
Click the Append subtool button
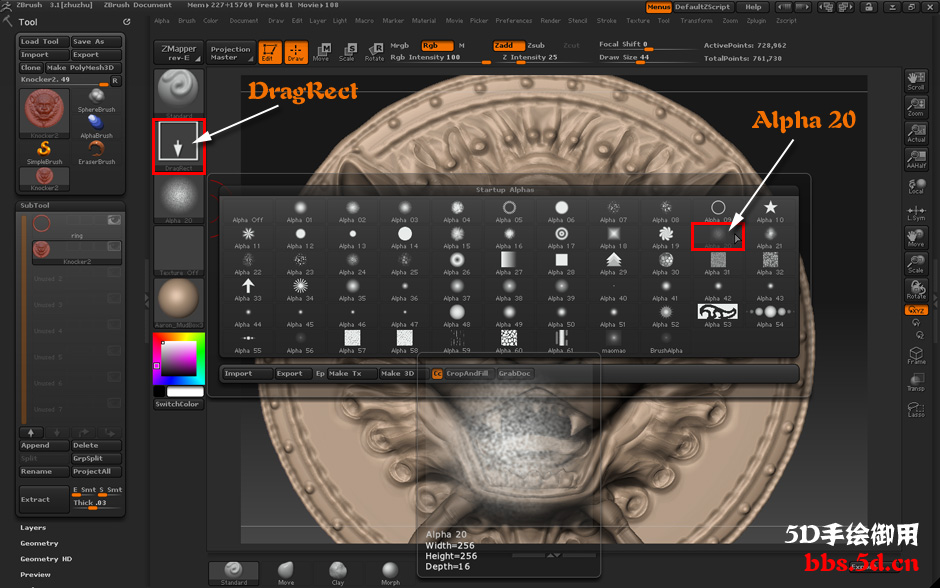tap(44, 445)
